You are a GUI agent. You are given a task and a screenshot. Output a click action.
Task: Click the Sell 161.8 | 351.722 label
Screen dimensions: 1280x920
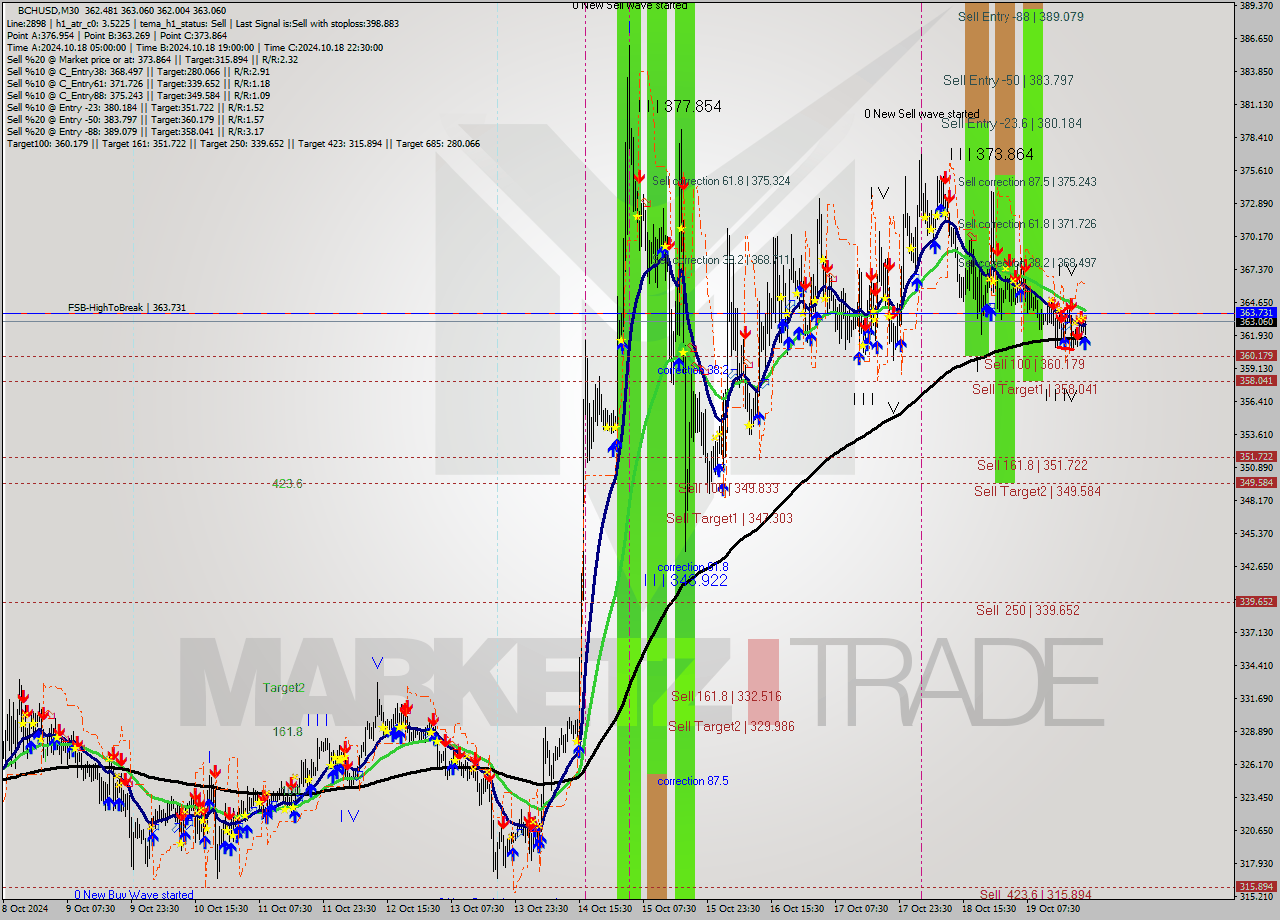point(1032,465)
